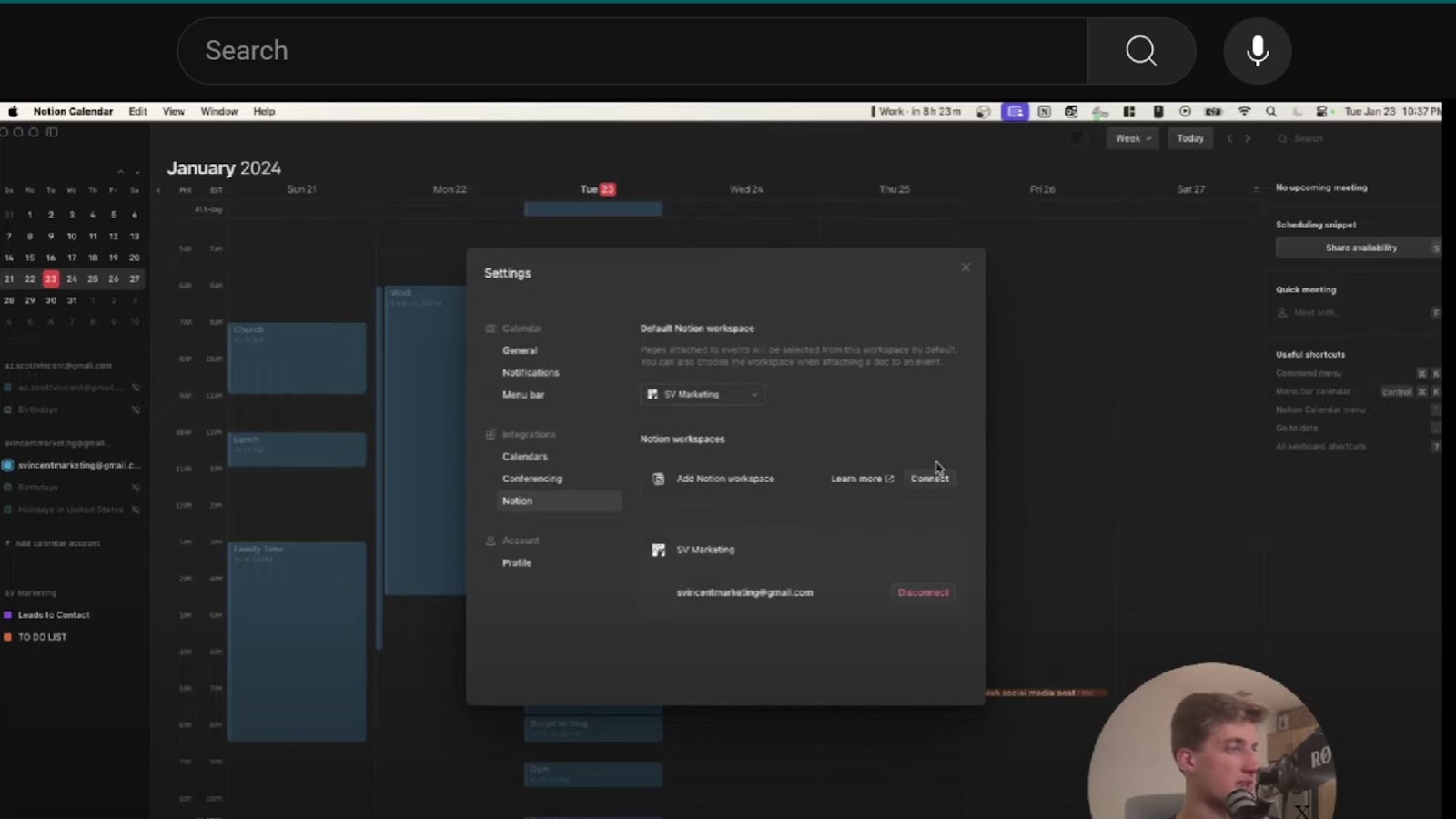Open the Wi-Fi status menu
Image resolution: width=1456 pixels, height=819 pixels.
coord(1243,111)
